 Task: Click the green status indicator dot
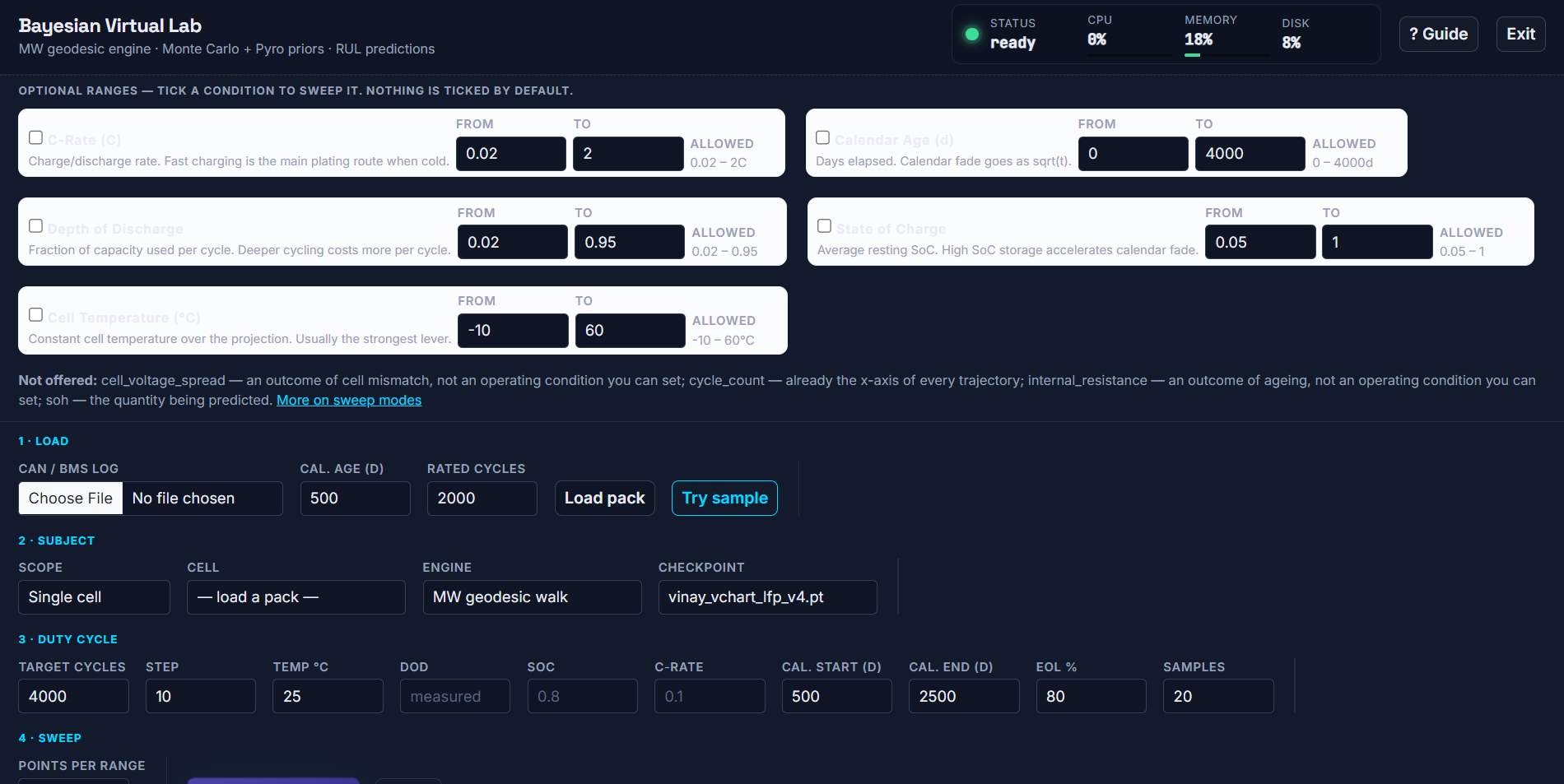972,35
